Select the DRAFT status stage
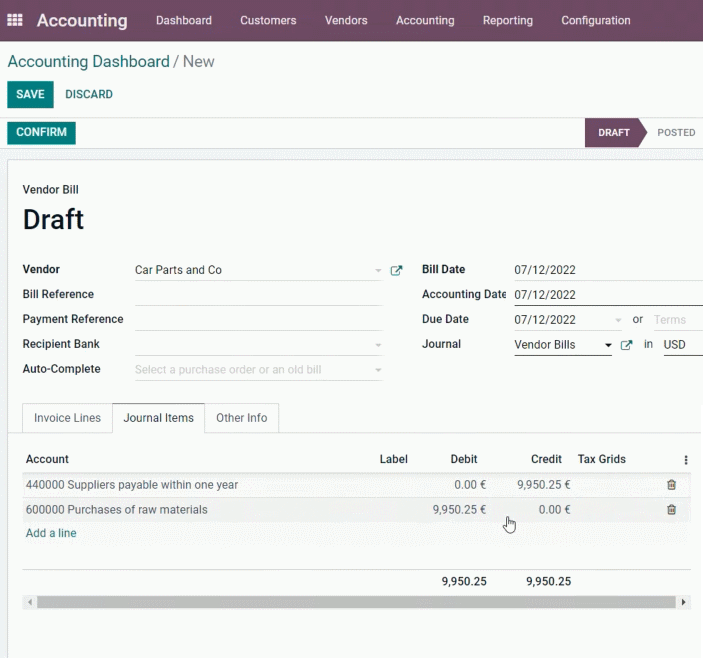This screenshot has height=658, width=703. 613,133
